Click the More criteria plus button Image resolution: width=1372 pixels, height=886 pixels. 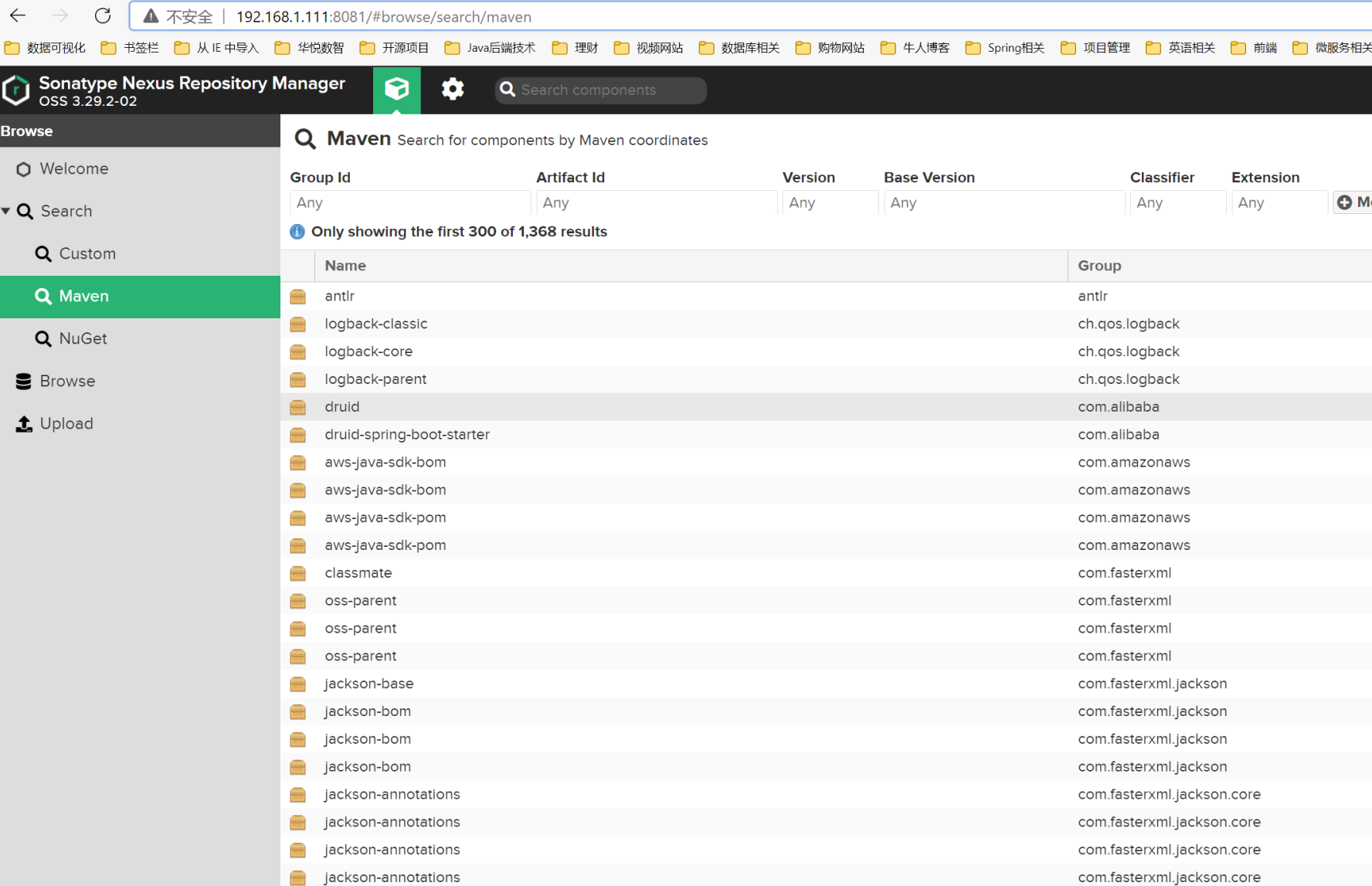tap(1353, 202)
